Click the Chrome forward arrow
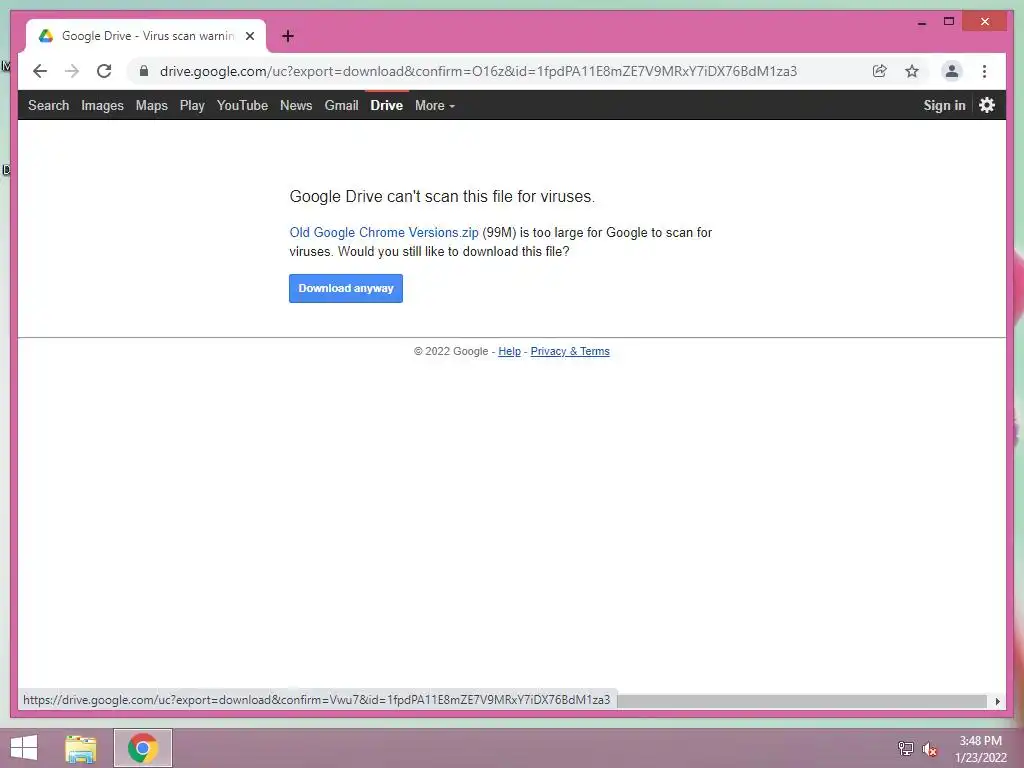Viewport: 1024px width, 768px height. click(72, 71)
